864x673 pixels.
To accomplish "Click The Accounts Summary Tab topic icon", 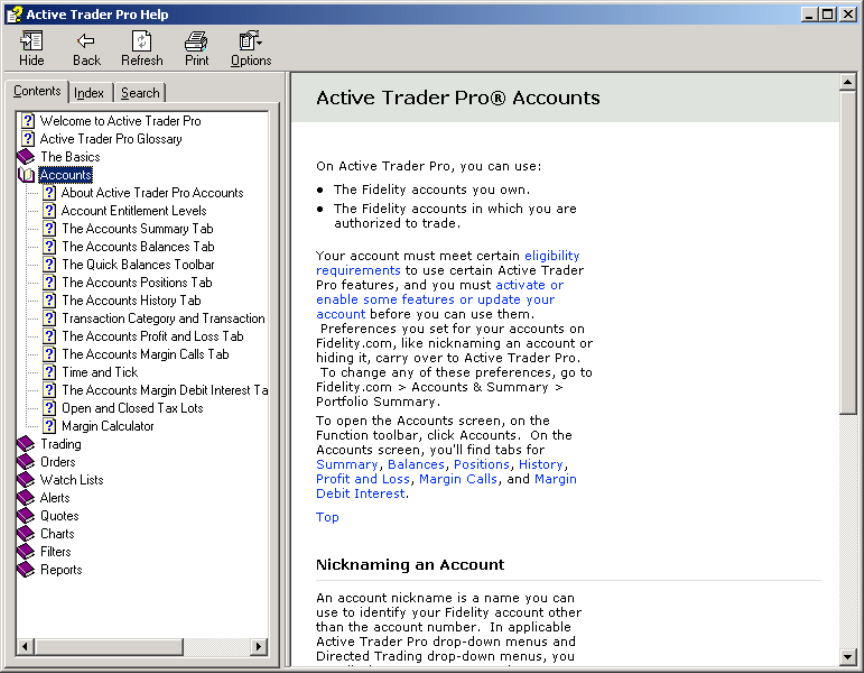I will (x=50, y=228).
